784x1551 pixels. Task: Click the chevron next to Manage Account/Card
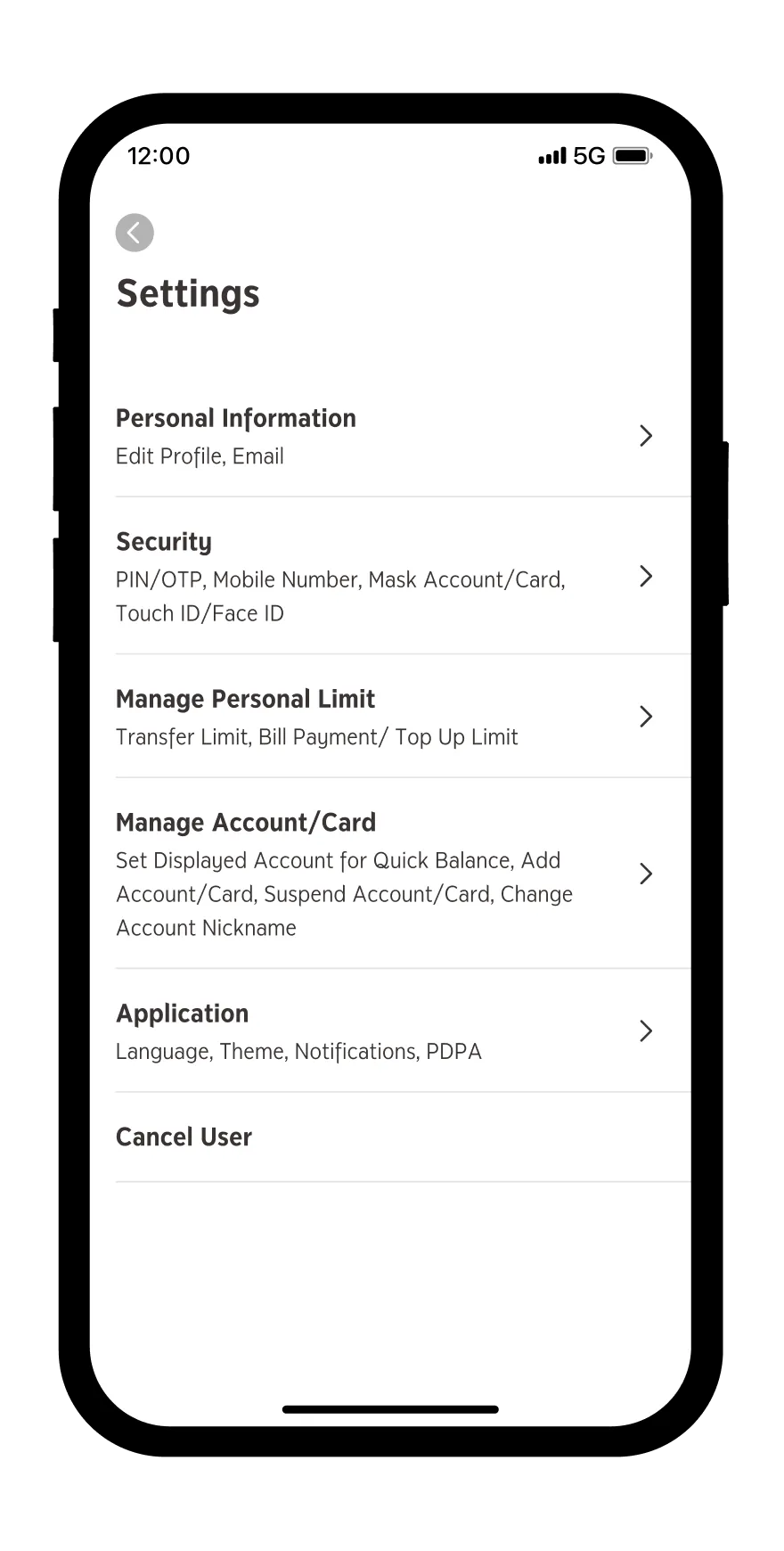click(646, 874)
